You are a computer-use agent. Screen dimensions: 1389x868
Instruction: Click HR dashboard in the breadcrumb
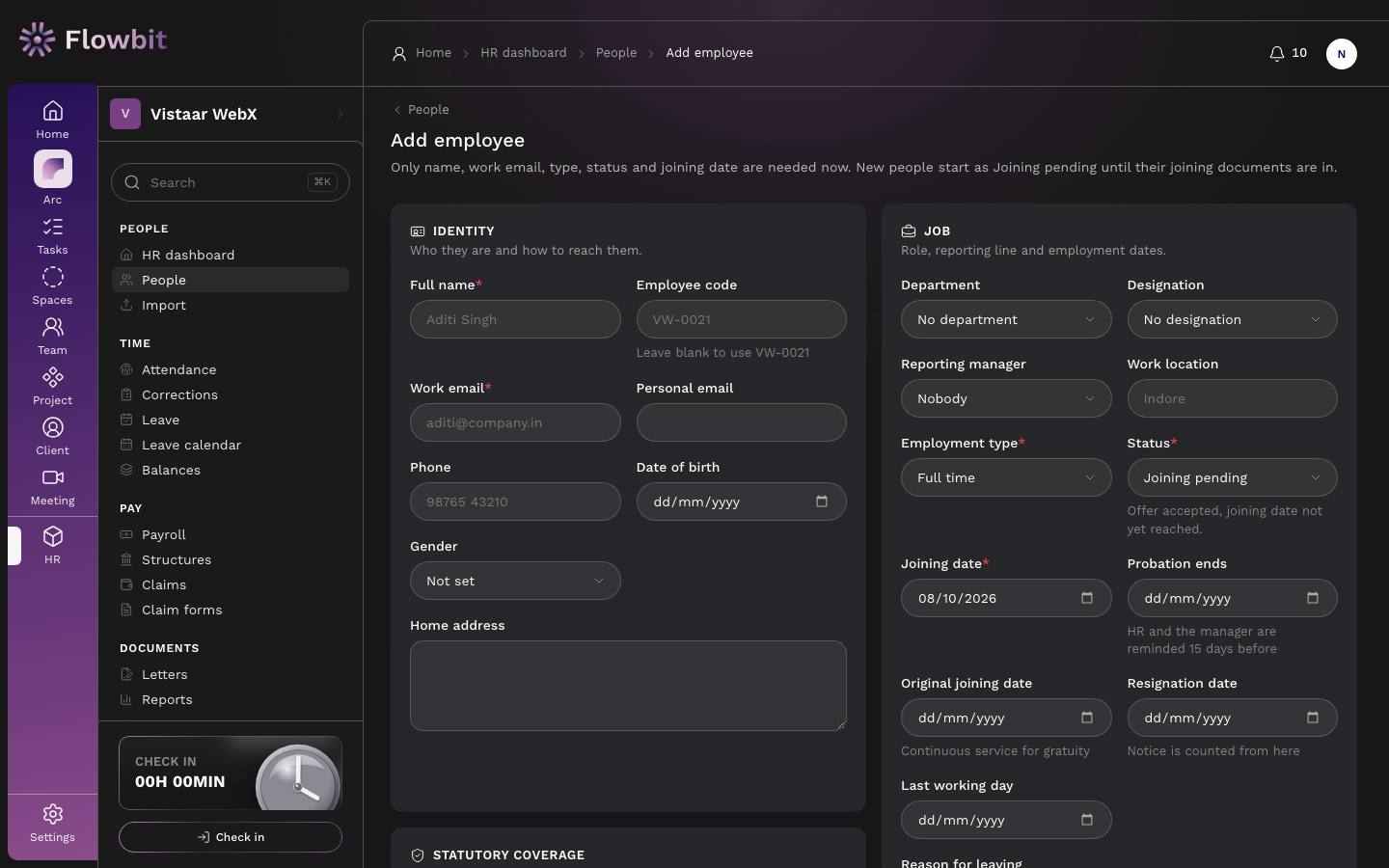pyautogui.click(x=524, y=53)
